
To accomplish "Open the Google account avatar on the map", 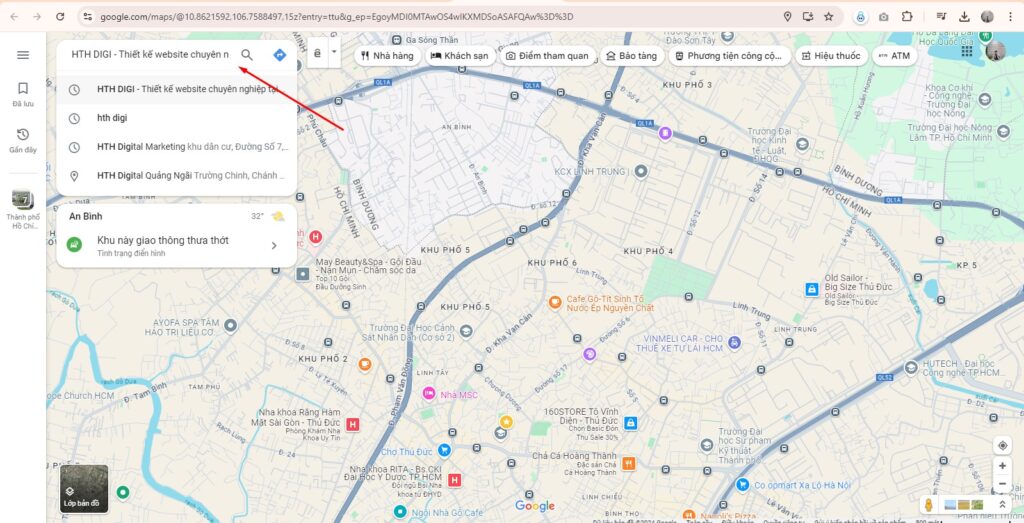I will pyautogui.click(x=995, y=51).
